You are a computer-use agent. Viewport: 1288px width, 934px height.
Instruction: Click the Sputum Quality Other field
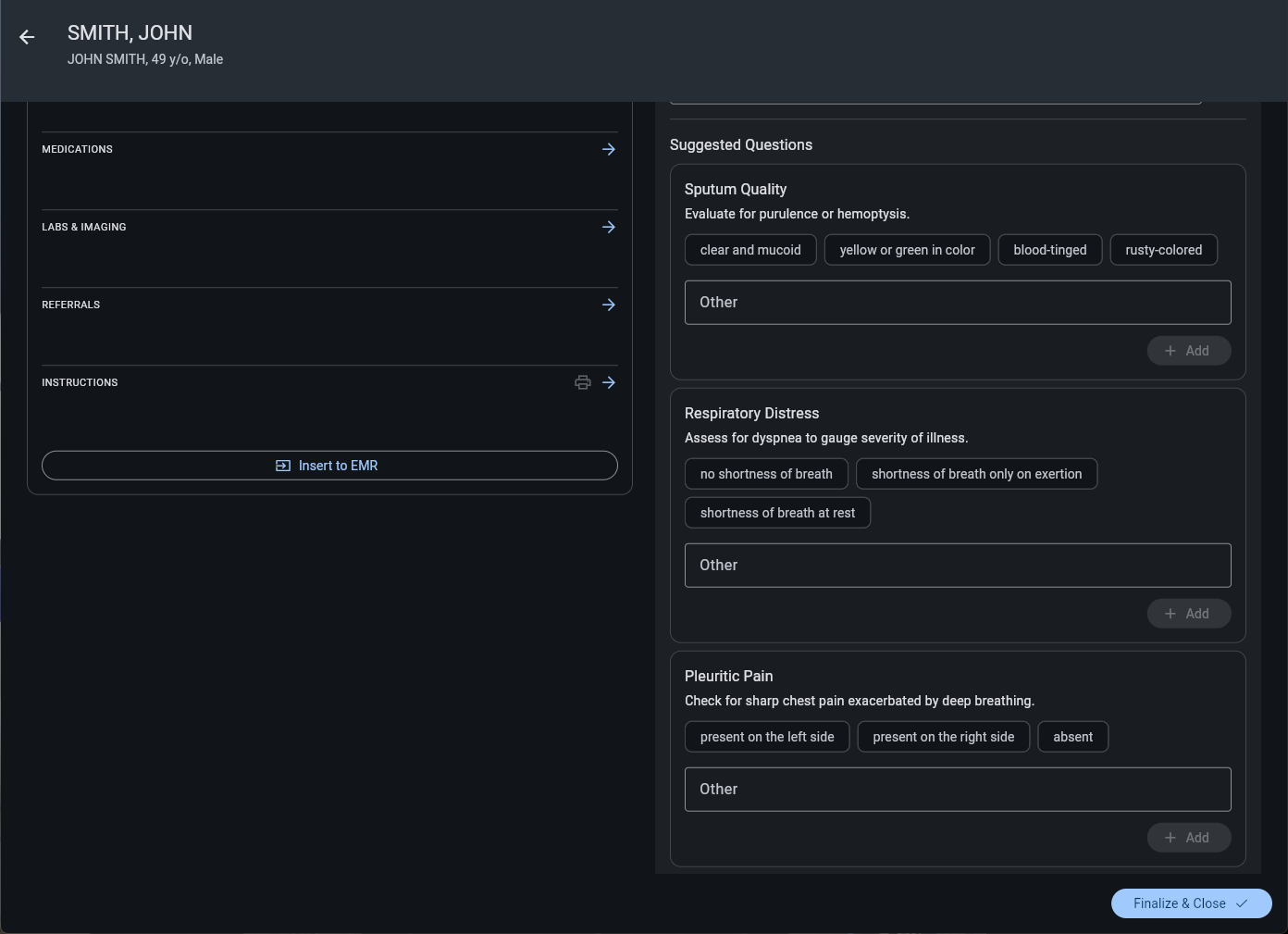point(958,303)
